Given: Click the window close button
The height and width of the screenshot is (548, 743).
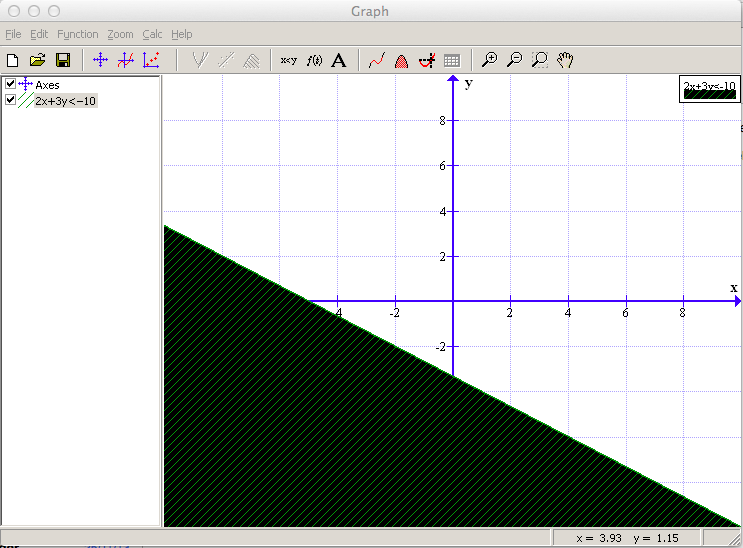Looking at the screenshot, I should (14, 11).
